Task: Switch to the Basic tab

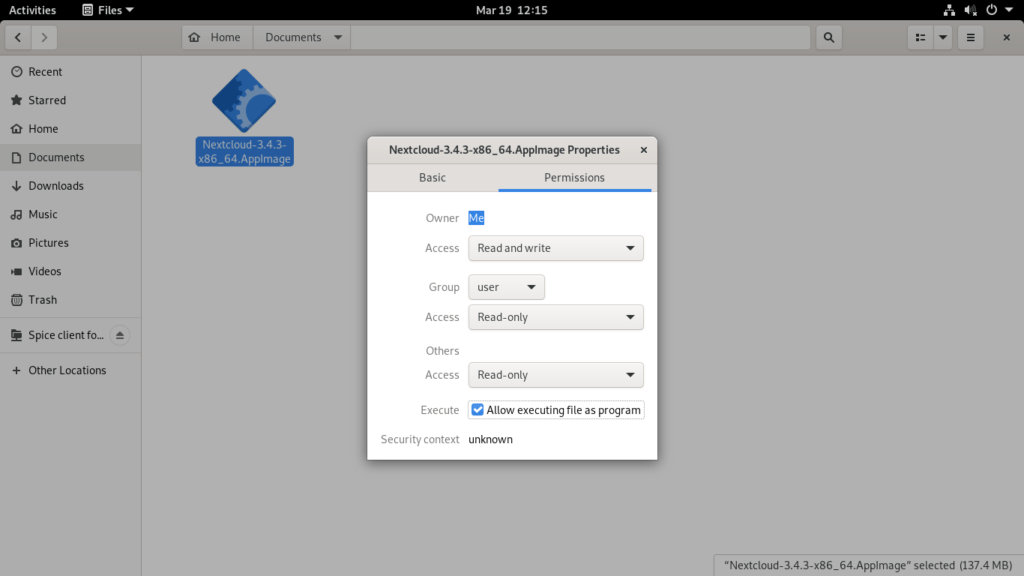Action: 432,178
